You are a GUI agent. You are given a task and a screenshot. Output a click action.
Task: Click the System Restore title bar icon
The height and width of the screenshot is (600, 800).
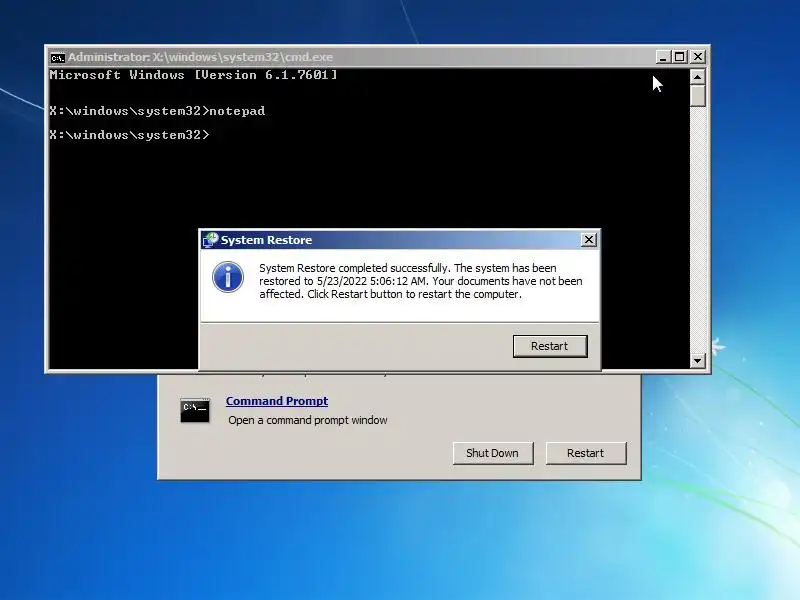click(x=210, y=240)
